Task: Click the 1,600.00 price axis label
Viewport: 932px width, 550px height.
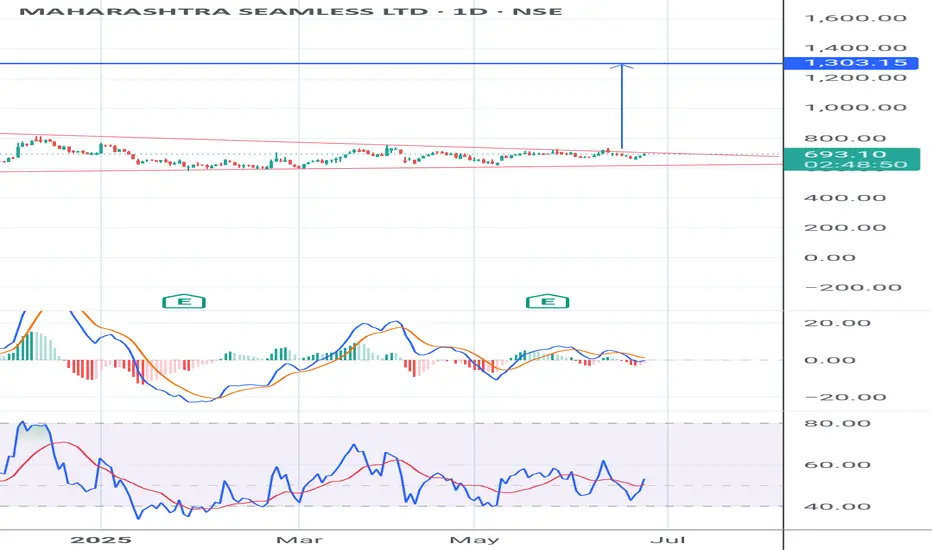Action: (x=855, y=18)
